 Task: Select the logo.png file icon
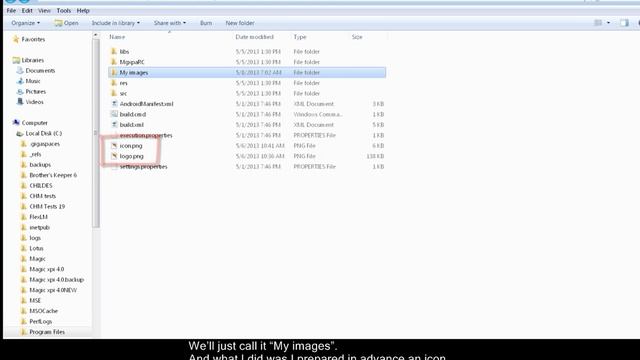pyautogui.click(x=114, y=156)
